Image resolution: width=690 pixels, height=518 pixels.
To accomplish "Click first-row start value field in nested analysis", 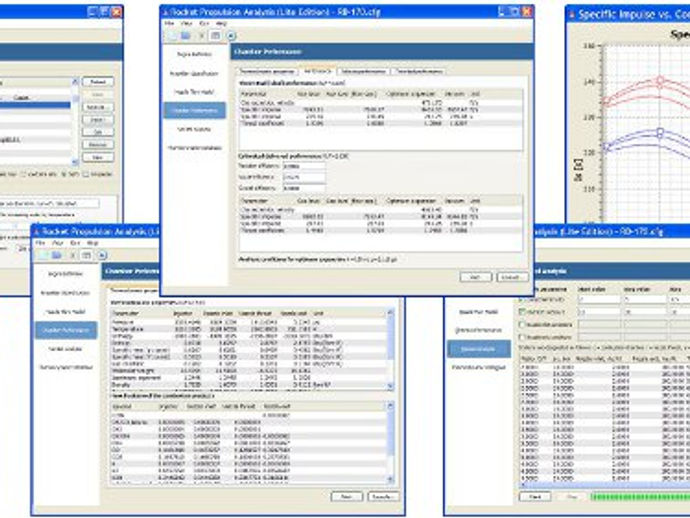I will [x=599, y=299].
